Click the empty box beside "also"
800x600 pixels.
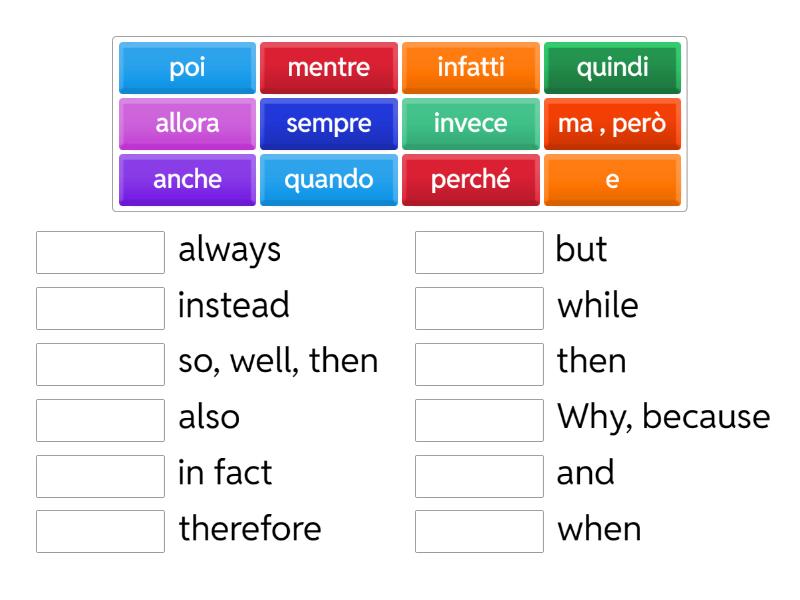pos(98,418)
